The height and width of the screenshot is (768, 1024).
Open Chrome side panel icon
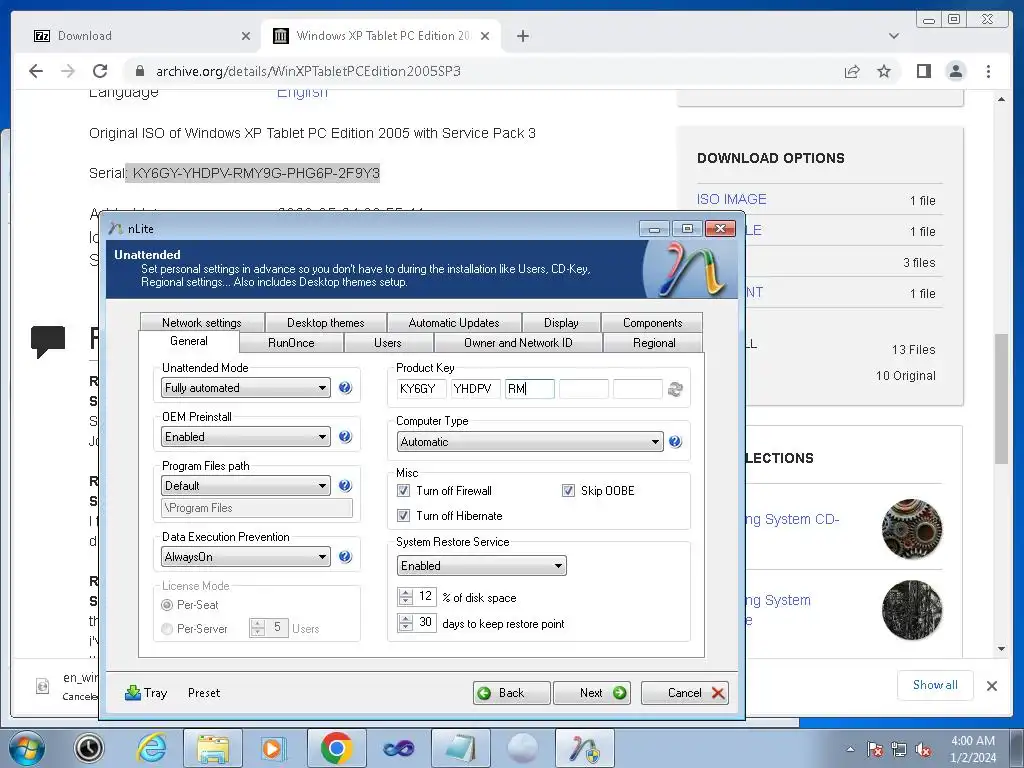923,71
